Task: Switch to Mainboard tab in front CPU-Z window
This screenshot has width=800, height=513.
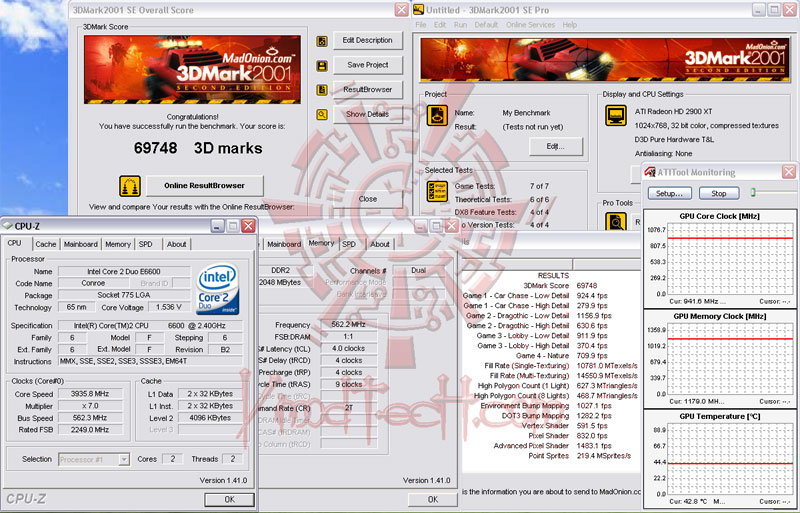Action: (81, 244)
